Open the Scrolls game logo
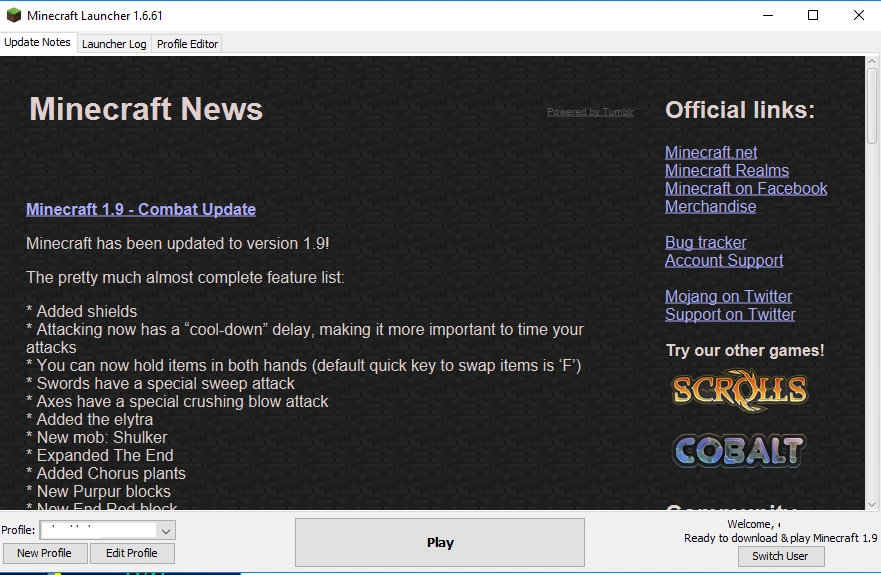This screenshot has height=575, width=881. [x=739, y=389]
